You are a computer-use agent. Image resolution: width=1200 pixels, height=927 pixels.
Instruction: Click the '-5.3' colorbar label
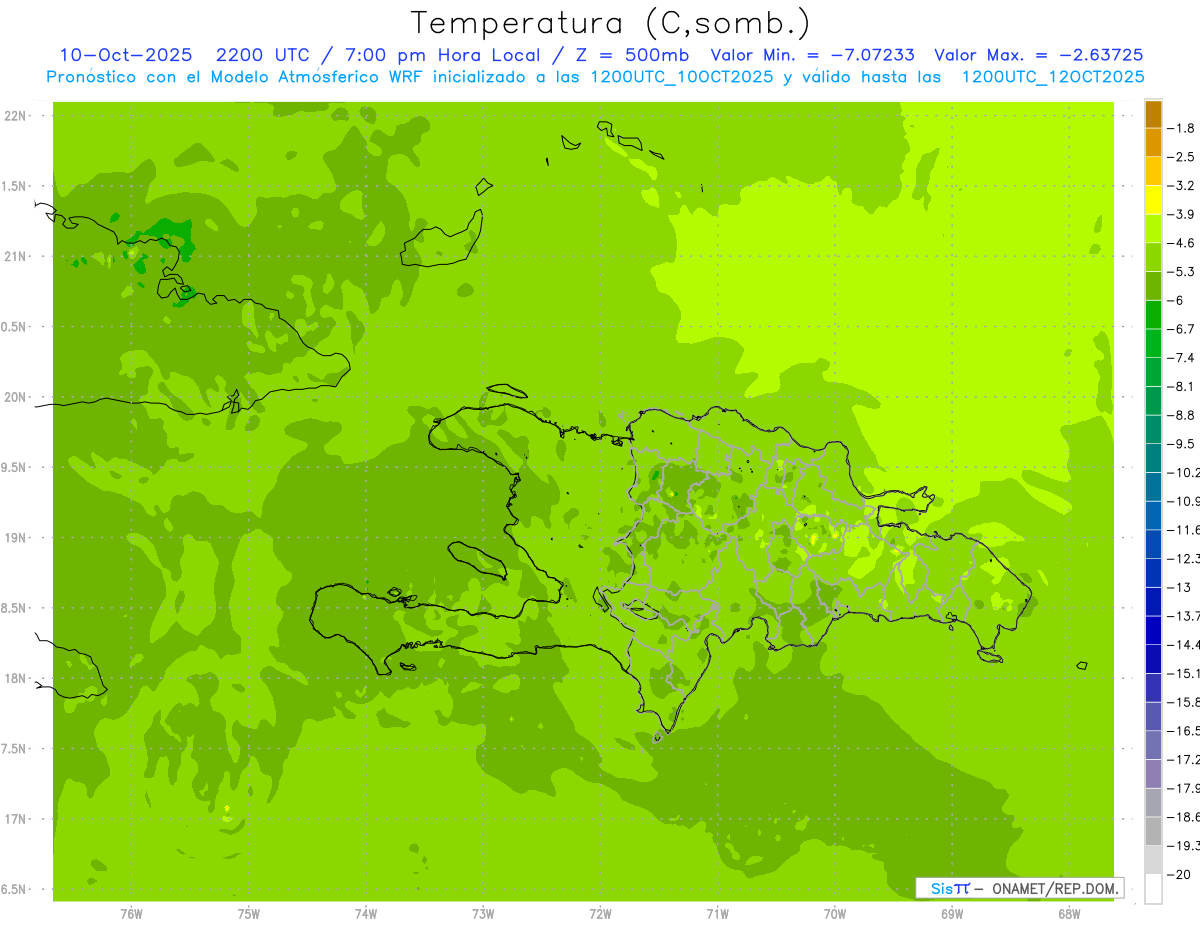1182,272
